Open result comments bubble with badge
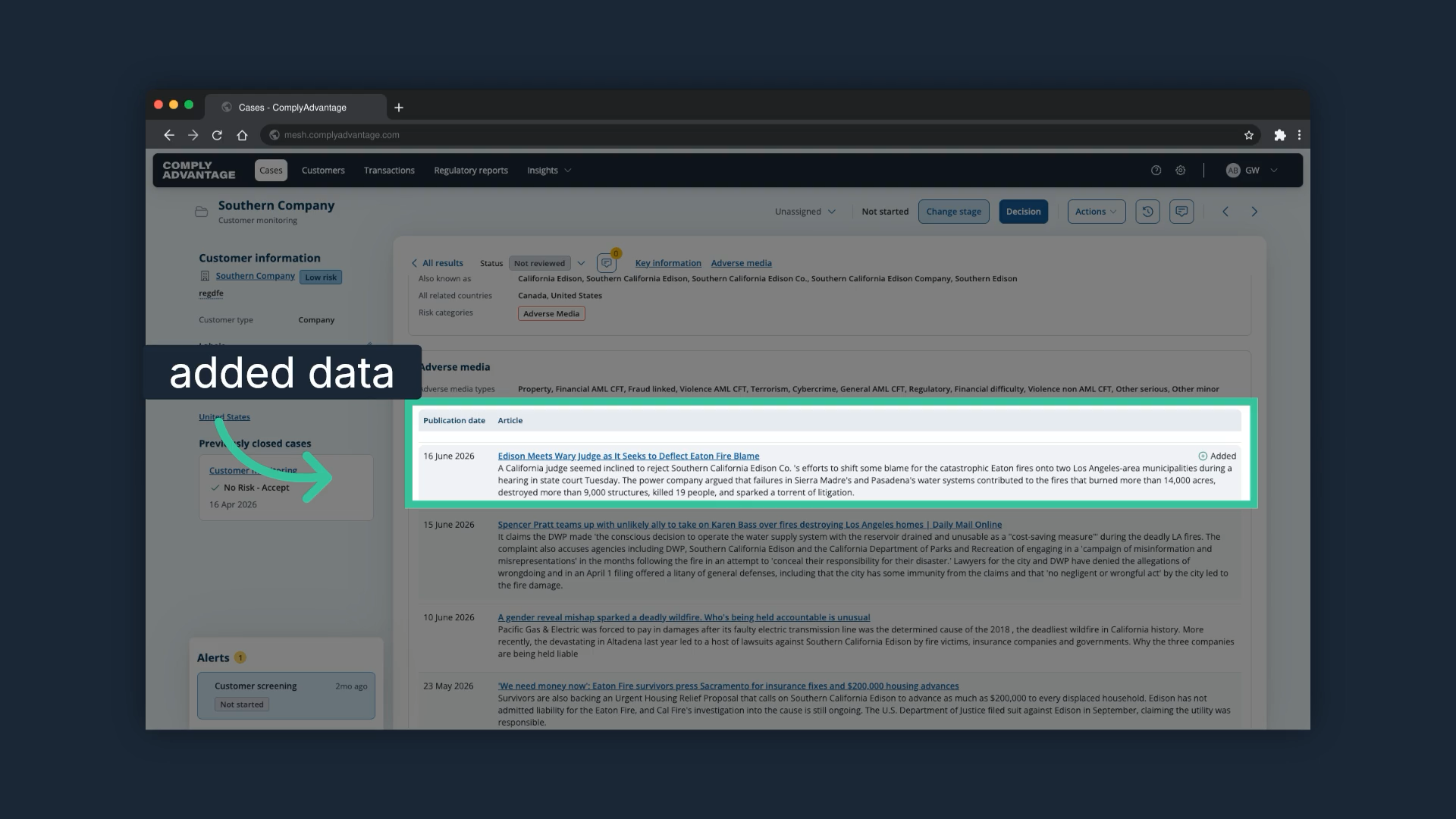This screenshot has width=1456, height=819. tap(607, 263)
